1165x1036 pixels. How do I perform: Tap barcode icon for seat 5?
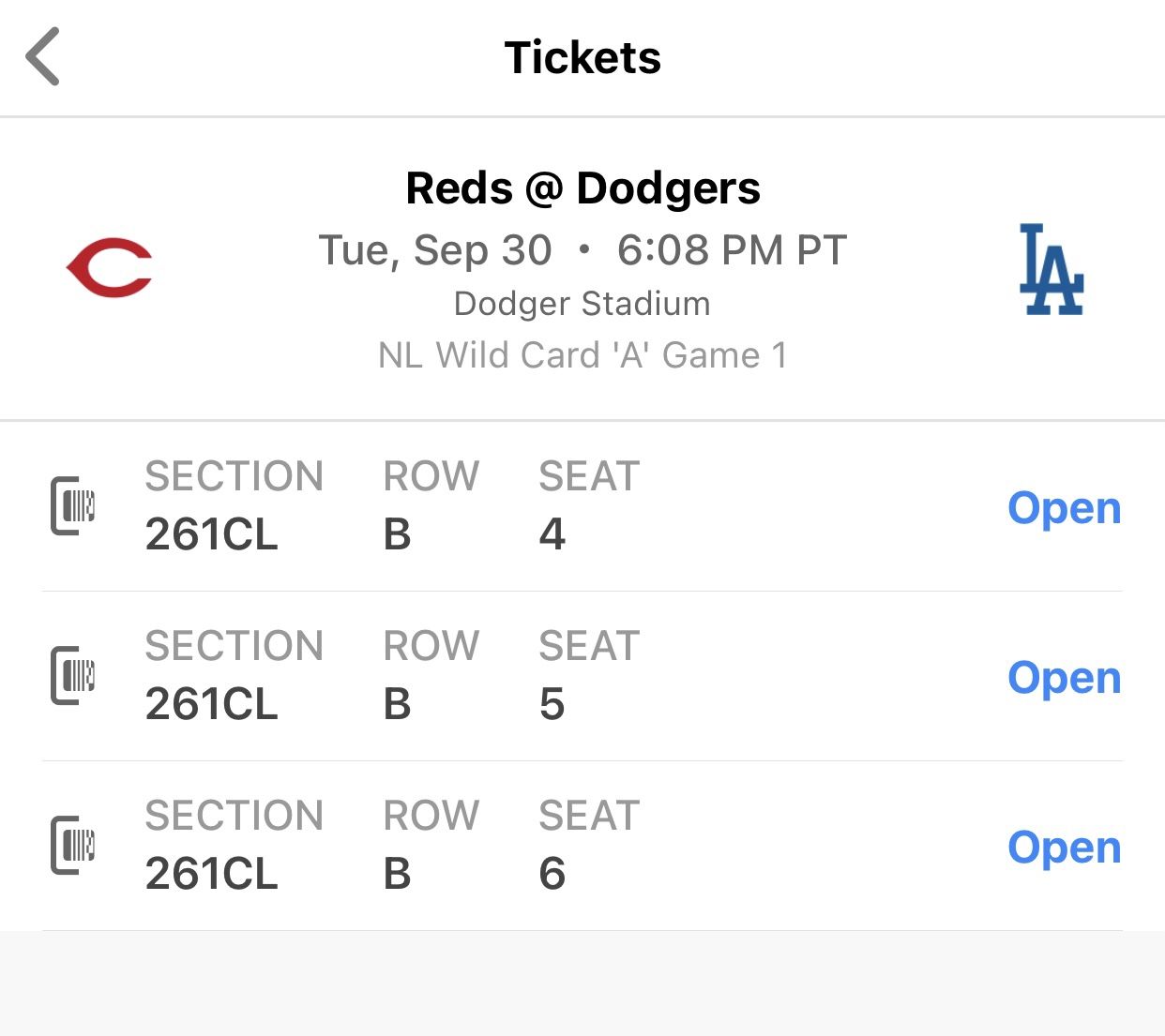tap(73, 676)
